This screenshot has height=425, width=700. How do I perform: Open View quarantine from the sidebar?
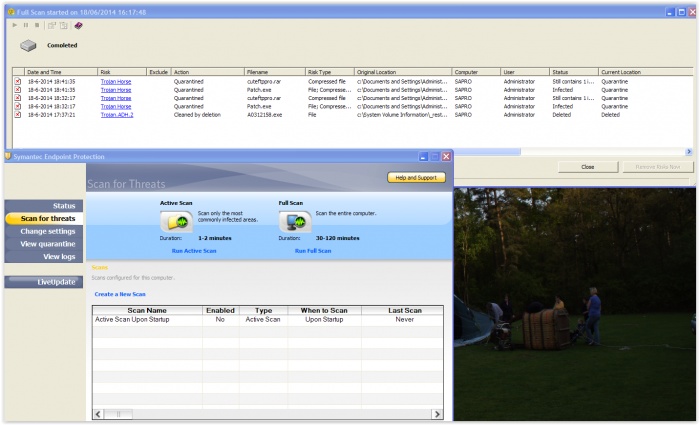(x=48, y=244)
